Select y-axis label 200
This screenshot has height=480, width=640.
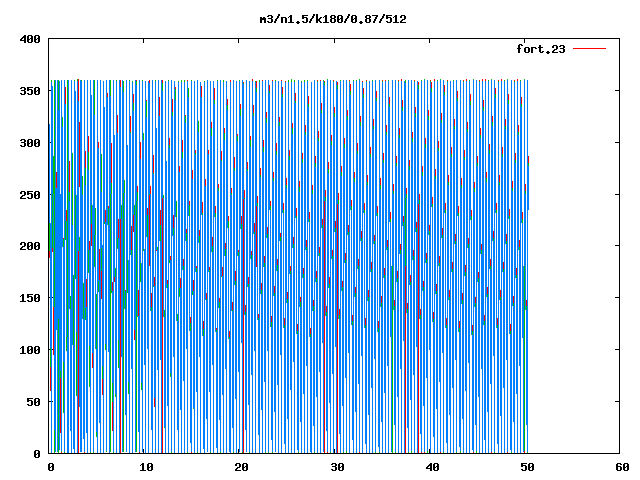tap(30, 246)
